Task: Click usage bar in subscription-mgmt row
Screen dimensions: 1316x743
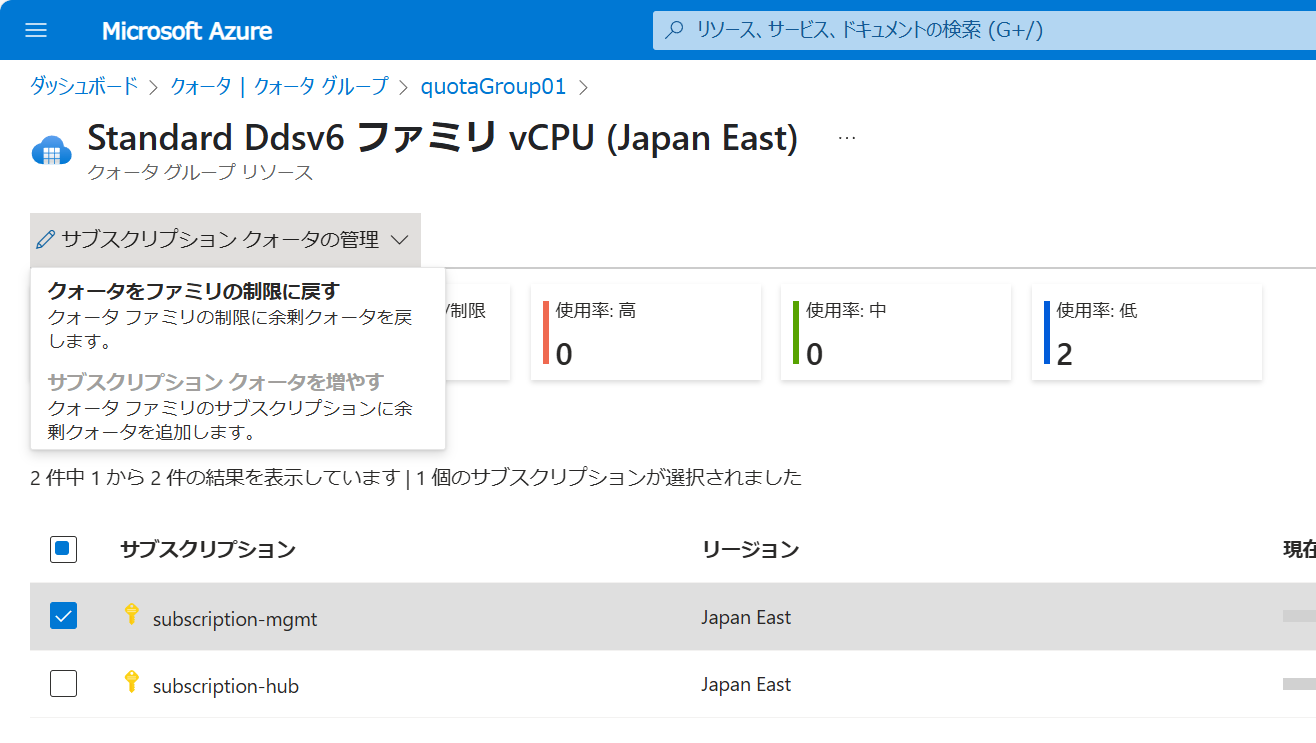Action: [x=1299, y=616]
